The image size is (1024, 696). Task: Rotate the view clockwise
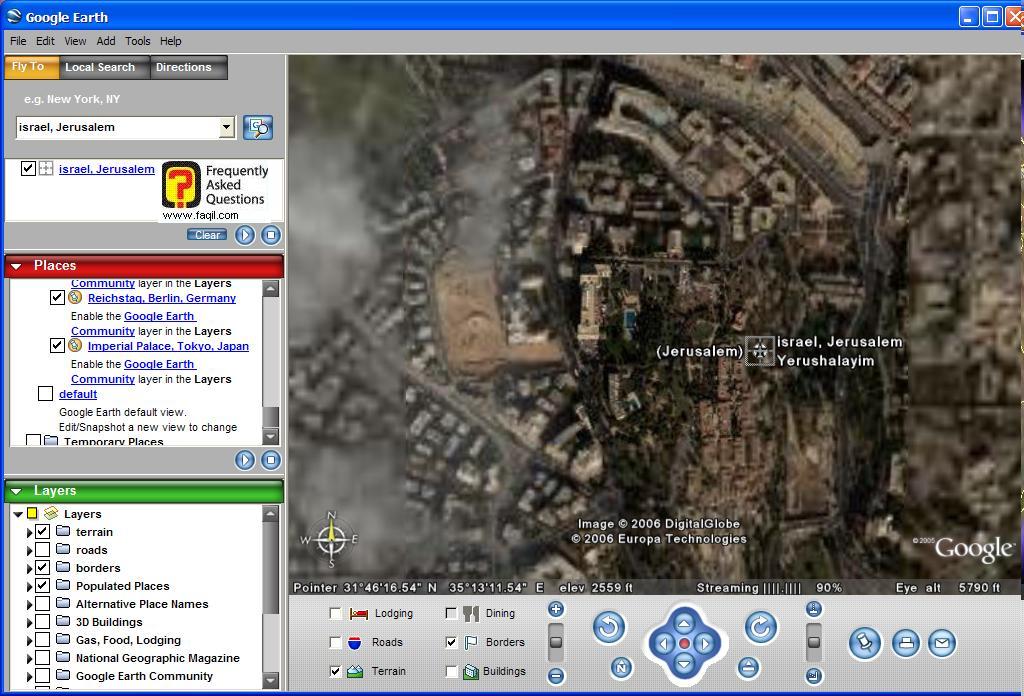(x=761, y=627)
